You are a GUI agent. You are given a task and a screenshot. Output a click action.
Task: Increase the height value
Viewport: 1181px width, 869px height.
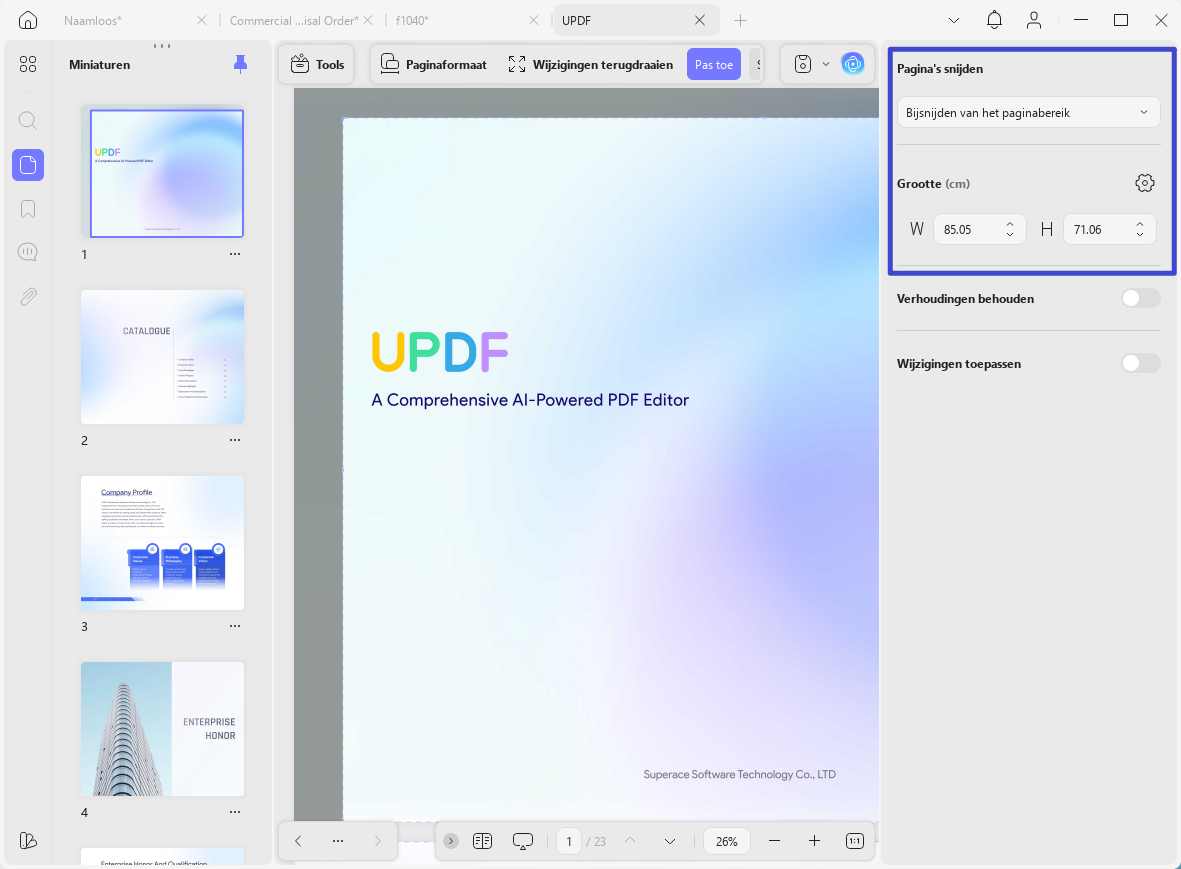[x=1140, y=224]
